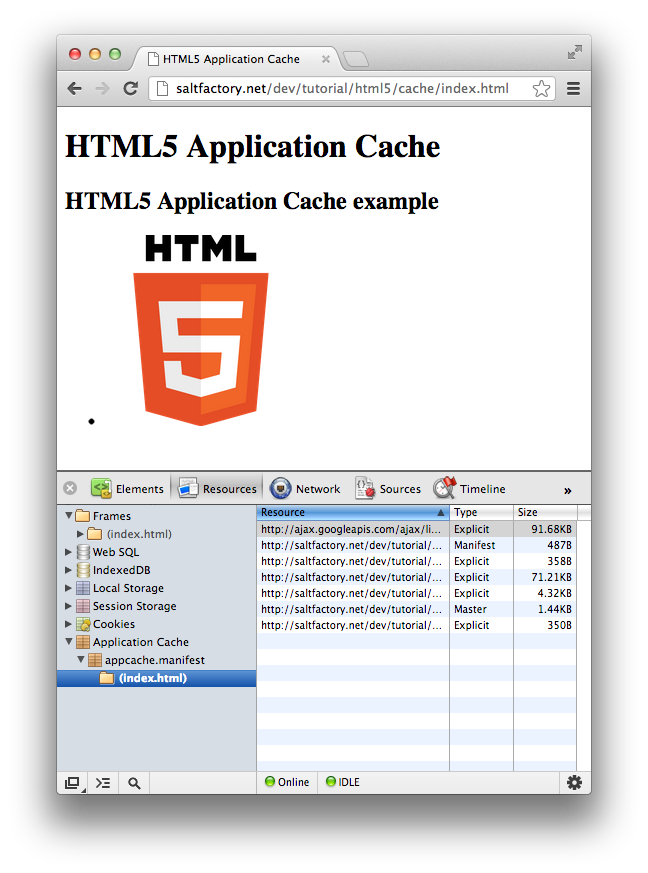Screen dimensions: 648x873
Task: Select the Application Cache icon
Action: (x=83, y=642)
